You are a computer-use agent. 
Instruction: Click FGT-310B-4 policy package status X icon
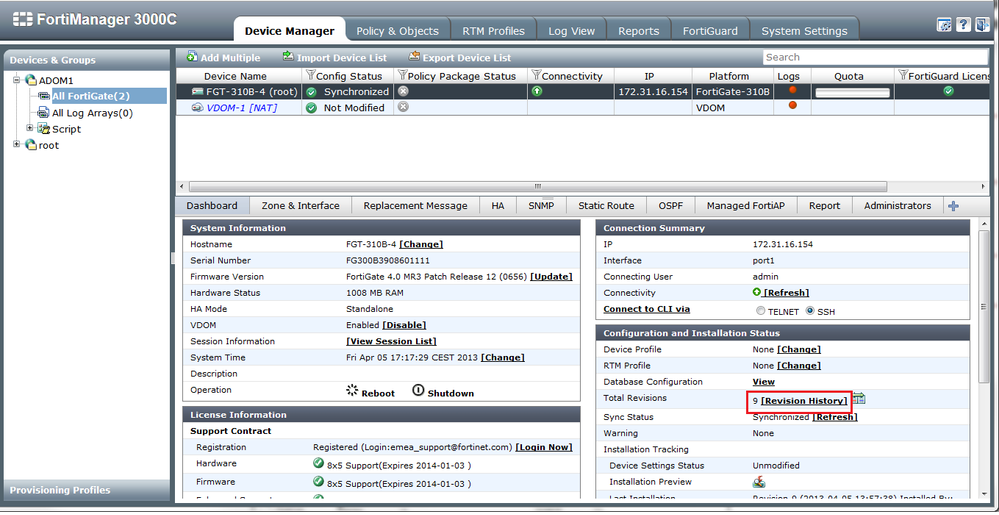pos(403,91)
